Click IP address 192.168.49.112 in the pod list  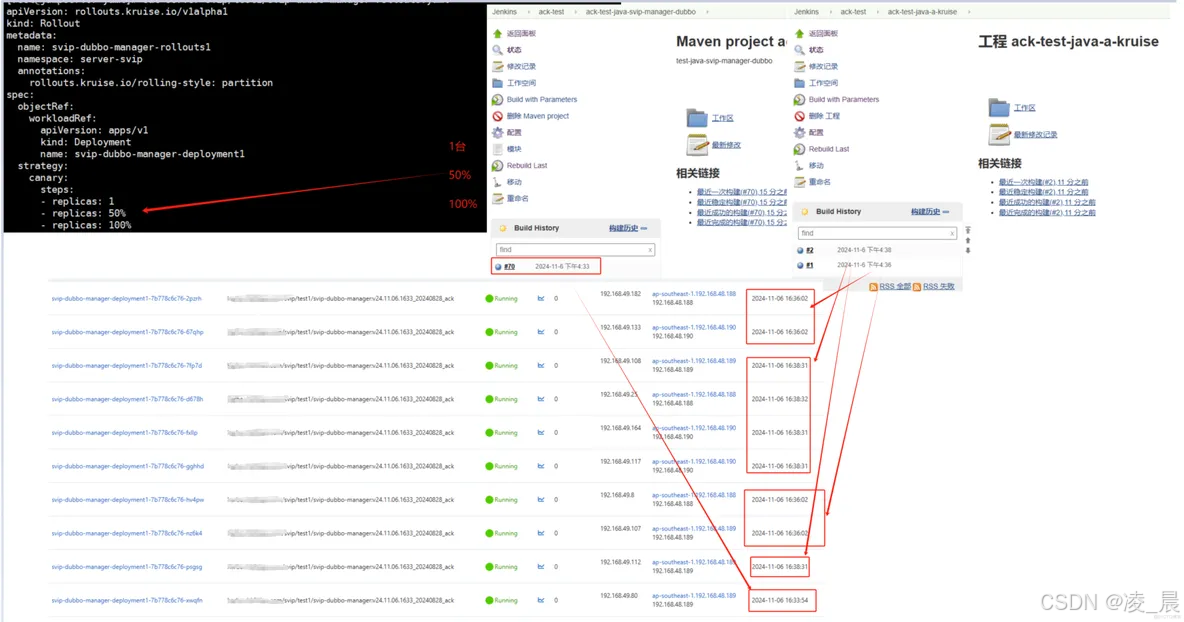pos(621,562)
